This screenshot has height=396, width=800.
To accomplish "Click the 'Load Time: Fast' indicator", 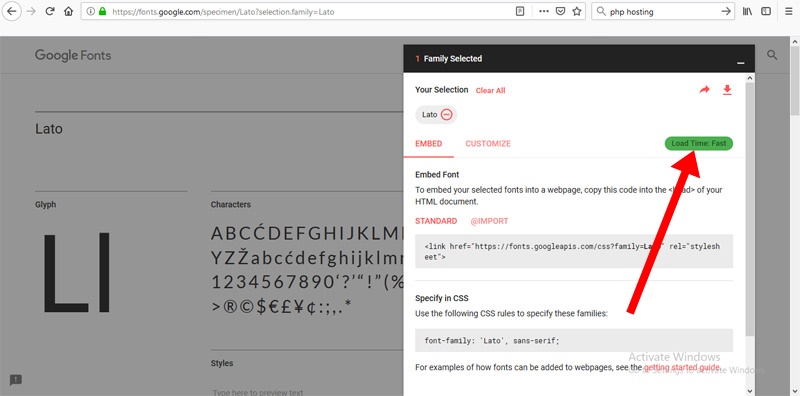I will [698, 143].
